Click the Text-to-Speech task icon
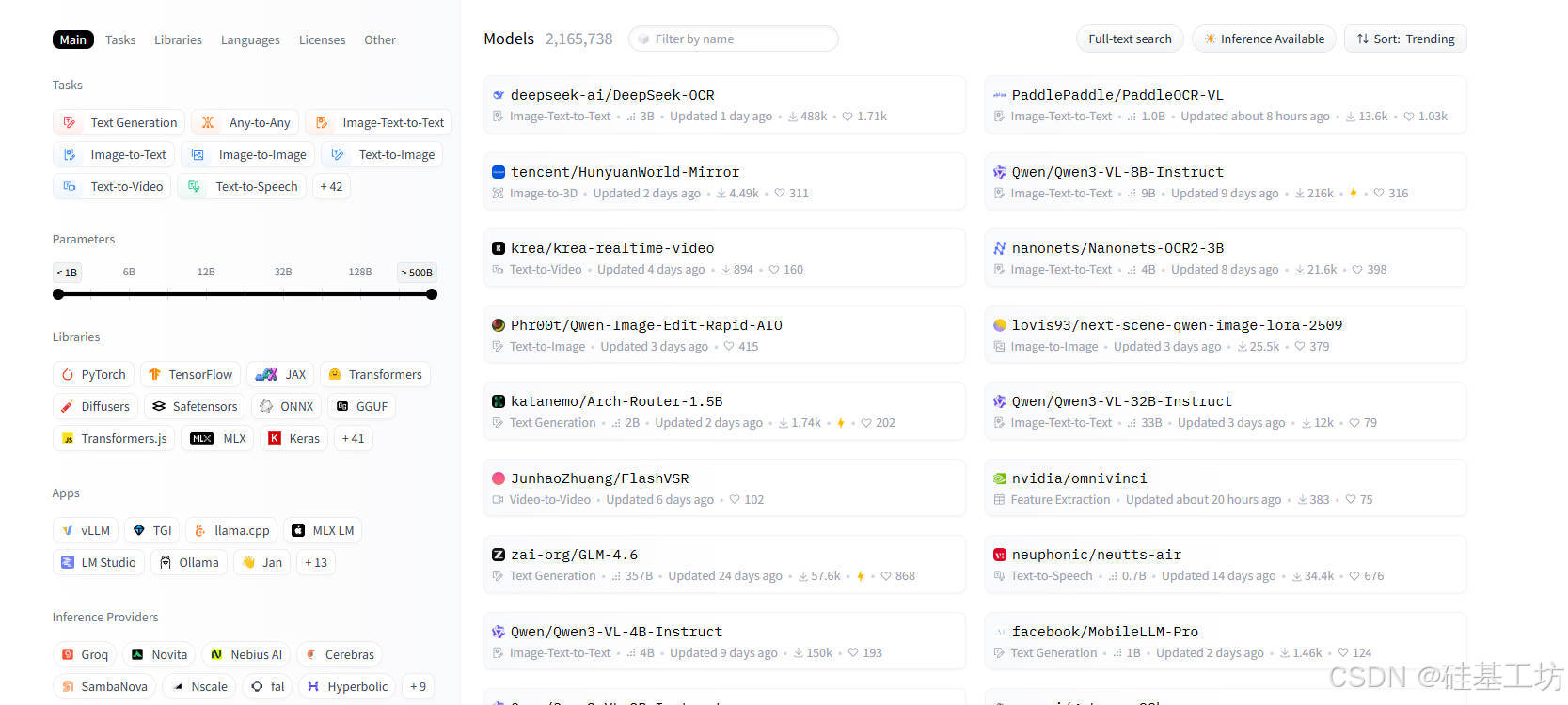This screenshot has height=705, width=1568. tap(194, 186)
